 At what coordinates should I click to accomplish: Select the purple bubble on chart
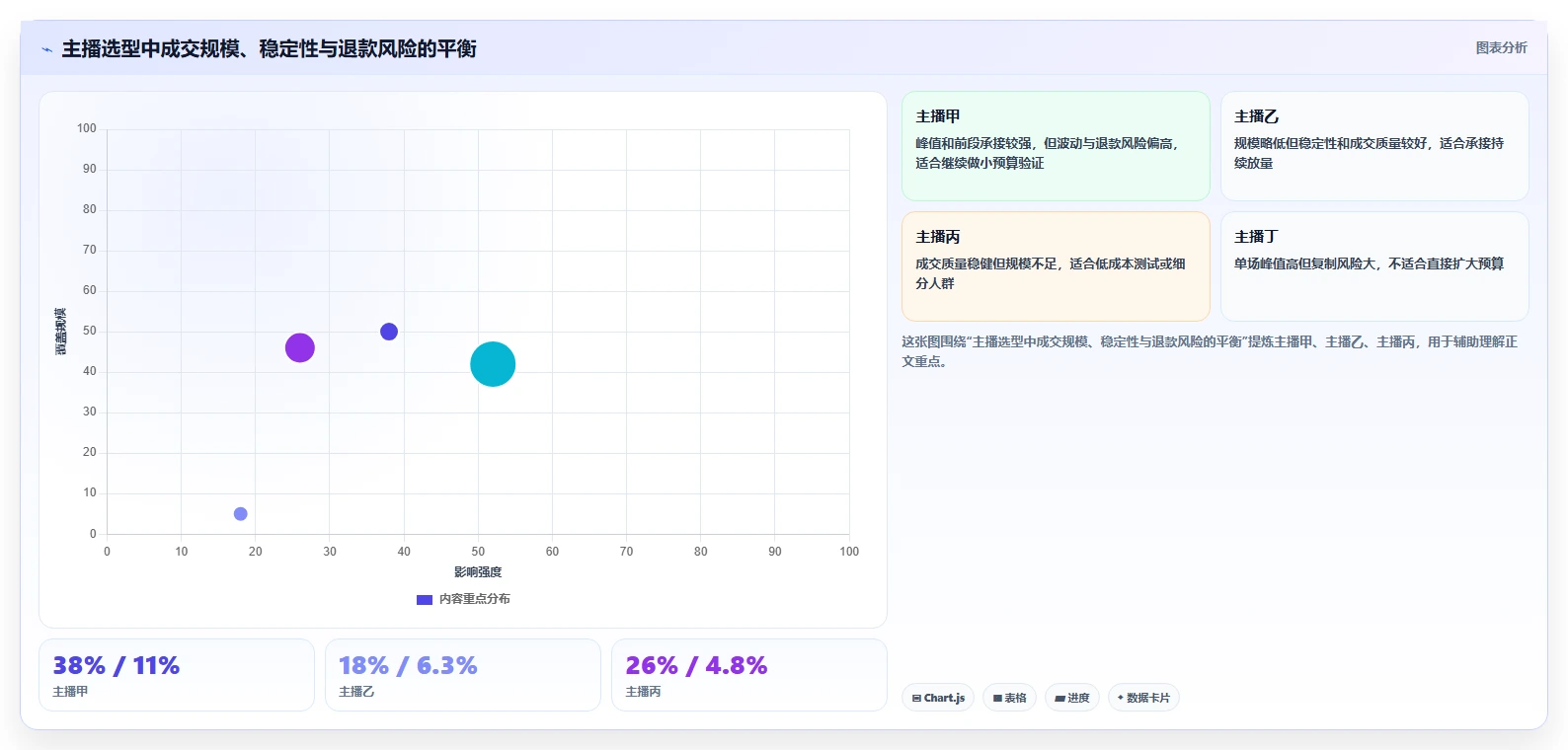coord(300,347)
